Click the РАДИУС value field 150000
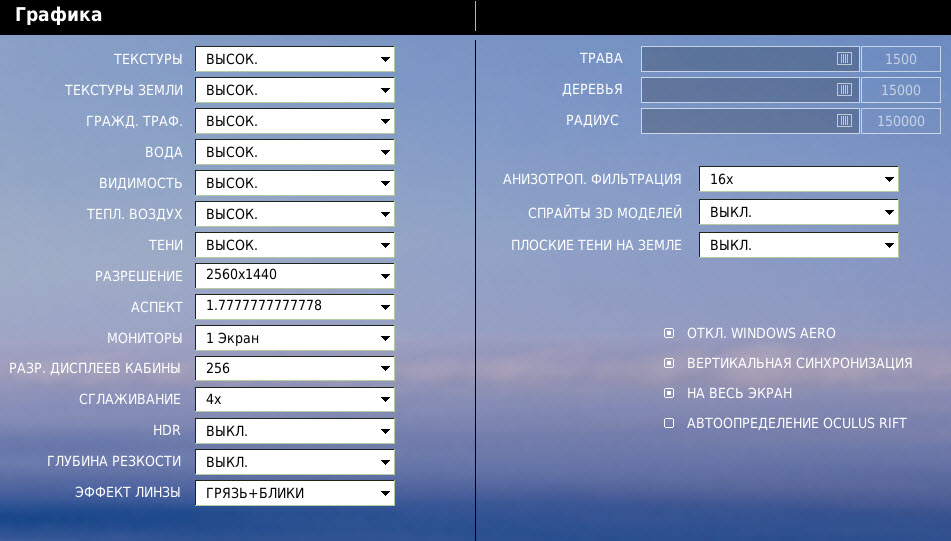951x541 pixels. coord(901,121)
